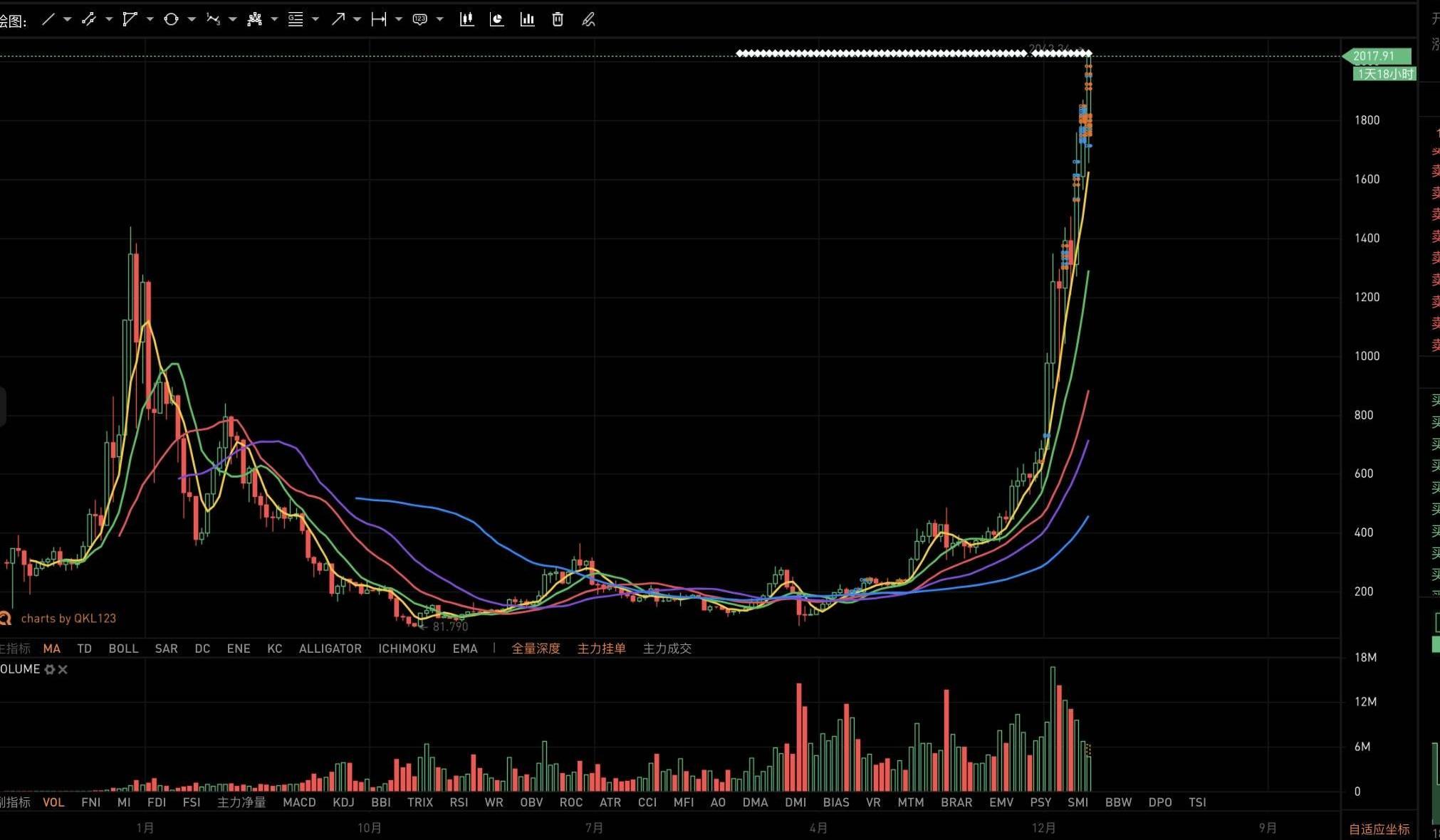Switch main indicator to BOLL

[x=123, y=649]
